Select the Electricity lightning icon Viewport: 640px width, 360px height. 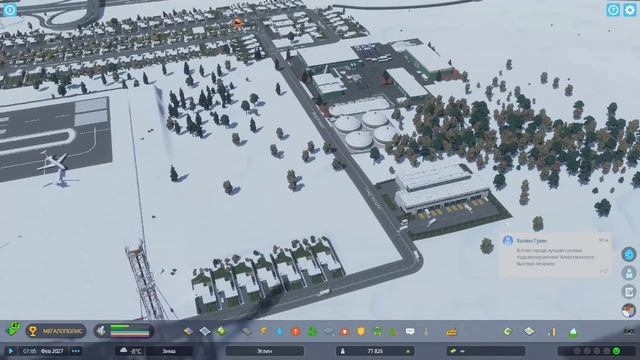(263, 331)
